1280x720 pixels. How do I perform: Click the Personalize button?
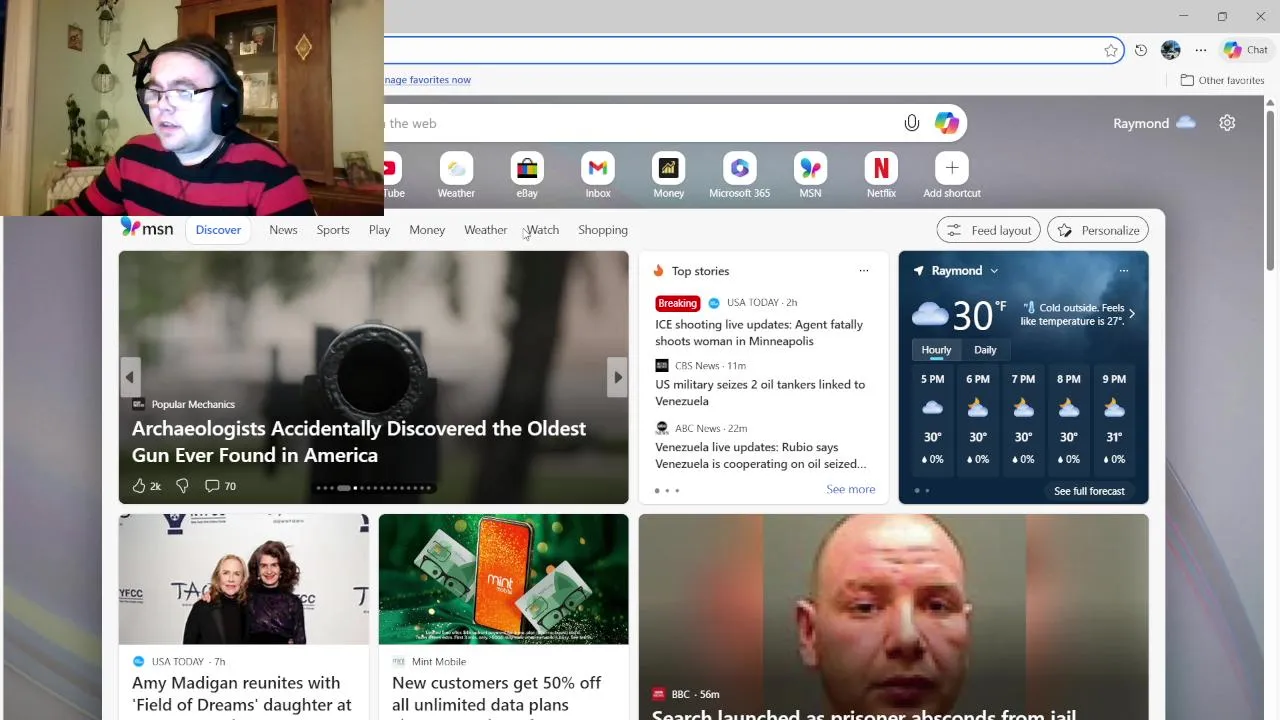coord(1098,230)
